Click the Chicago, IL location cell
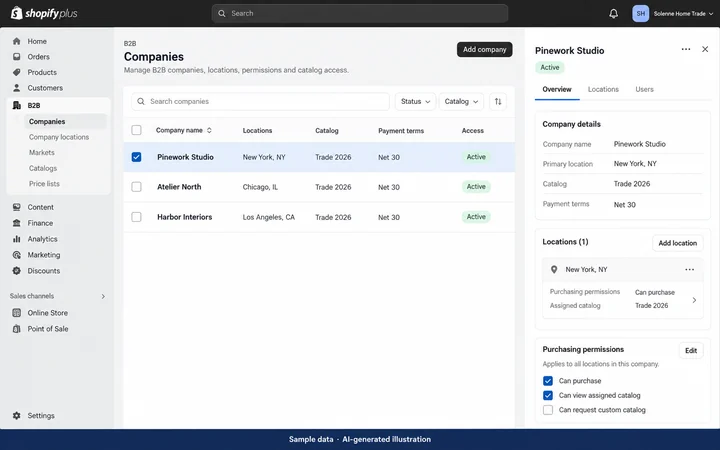The height and width of the screenshot is (450, 720). click(x=260, y=187)
